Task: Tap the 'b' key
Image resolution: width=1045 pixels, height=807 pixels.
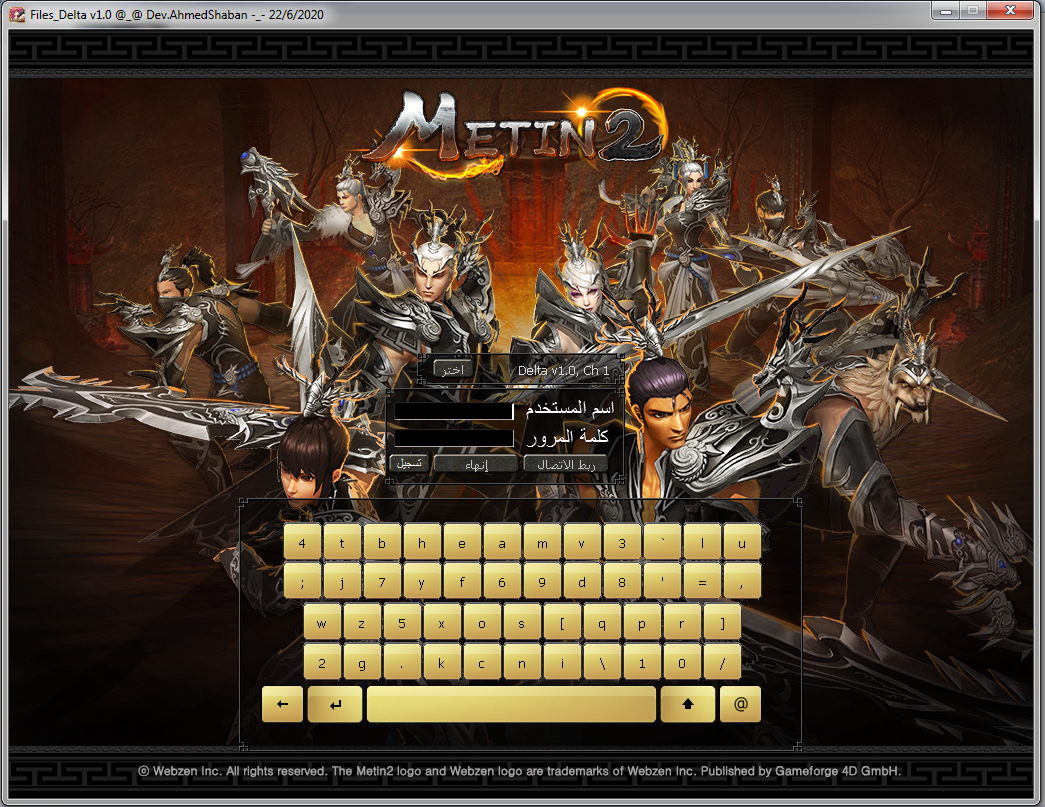Action: coord(382,543)
